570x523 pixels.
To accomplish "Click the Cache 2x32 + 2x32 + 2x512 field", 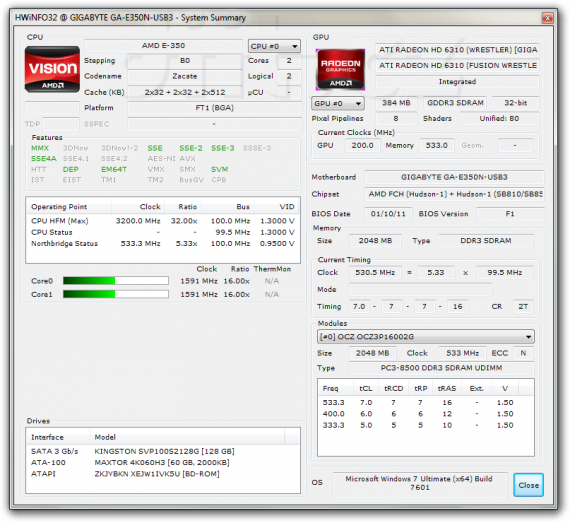I will 185,92.
